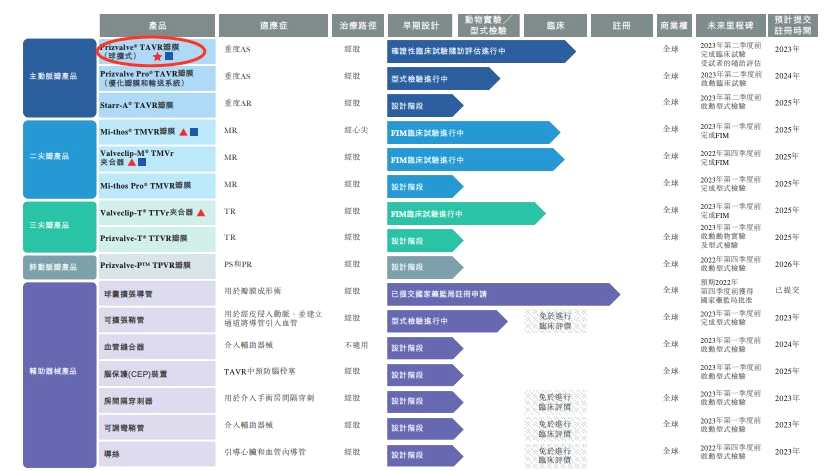Click the 2026年 registration date
The height and width of the screenshot is (471, 831).
pos(787,264)
